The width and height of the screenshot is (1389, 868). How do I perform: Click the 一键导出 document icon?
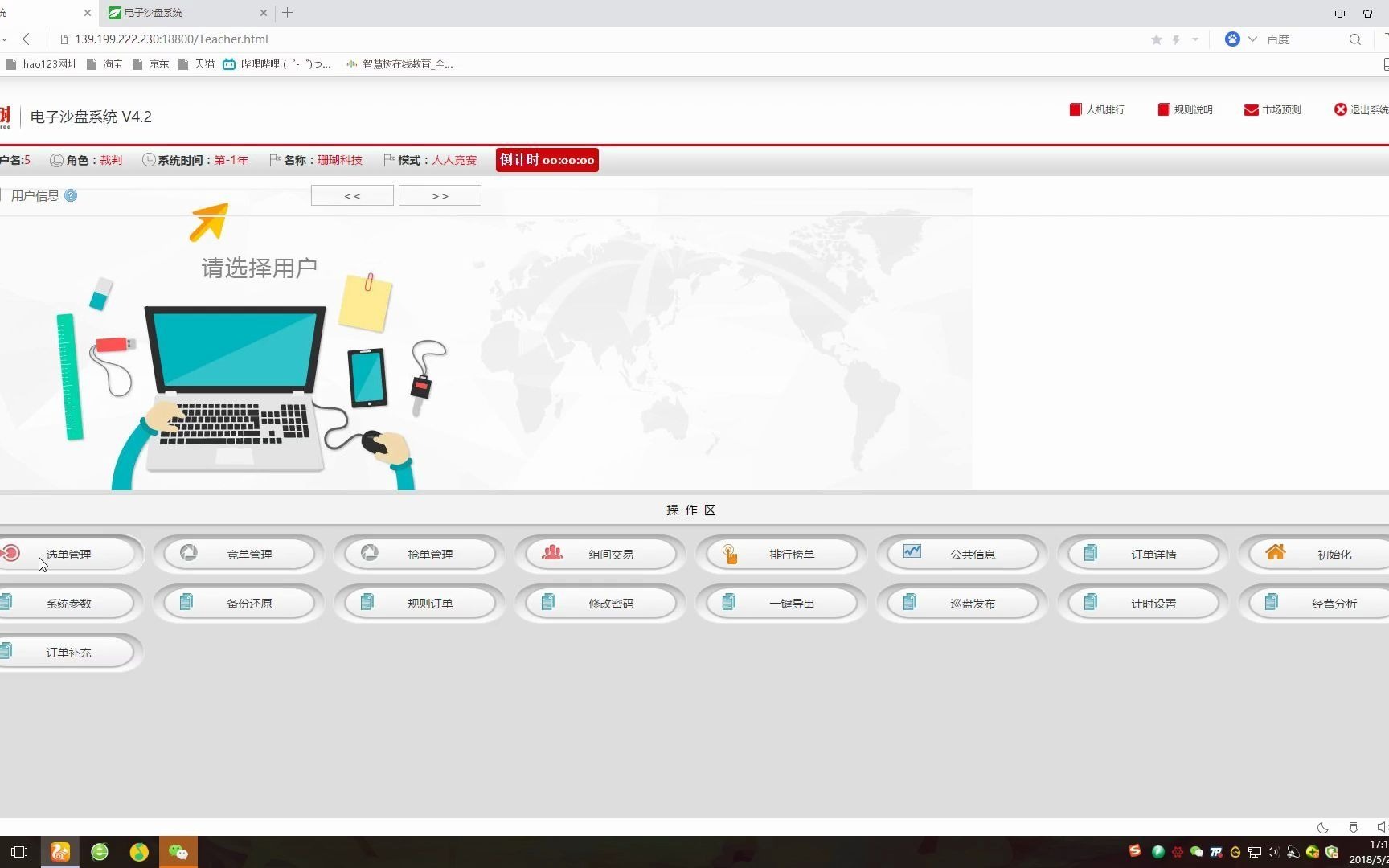click(729, 602)
